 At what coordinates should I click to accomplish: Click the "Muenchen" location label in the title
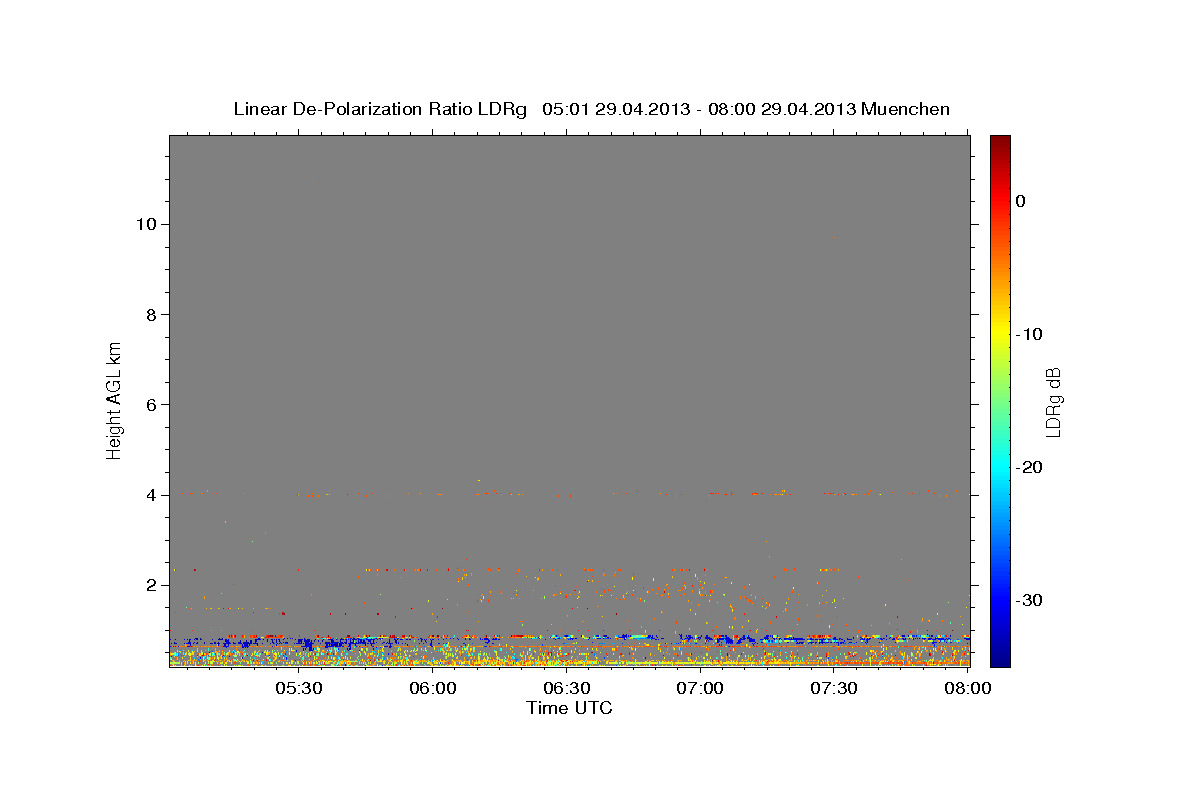(x=905, y=109)
